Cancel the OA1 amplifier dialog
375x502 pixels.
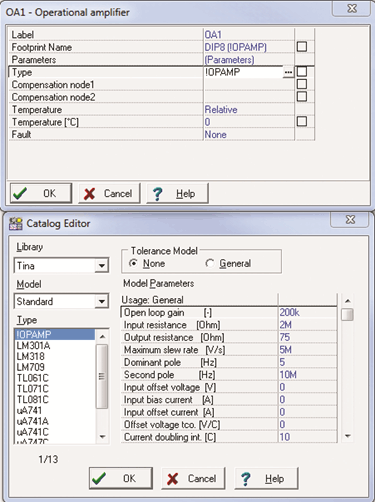pyautogui.click(x=109, y=193)
